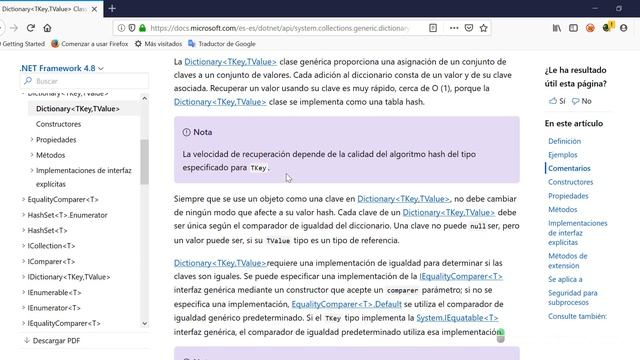Expand Métodos tree node

pyautogui.click(x=32, y=155)
